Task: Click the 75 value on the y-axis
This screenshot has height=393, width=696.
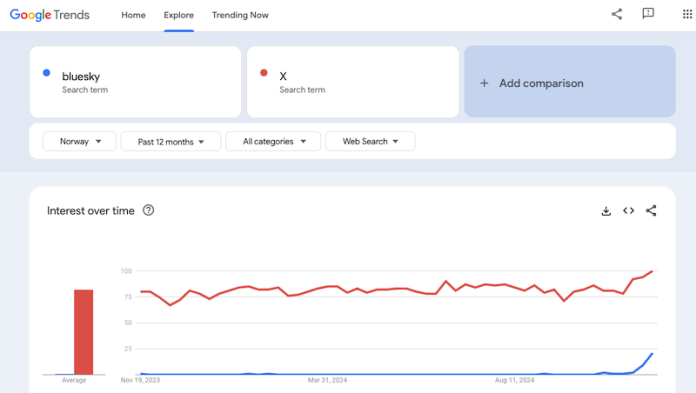Action: pyautogui.click(x=128, y=297)
